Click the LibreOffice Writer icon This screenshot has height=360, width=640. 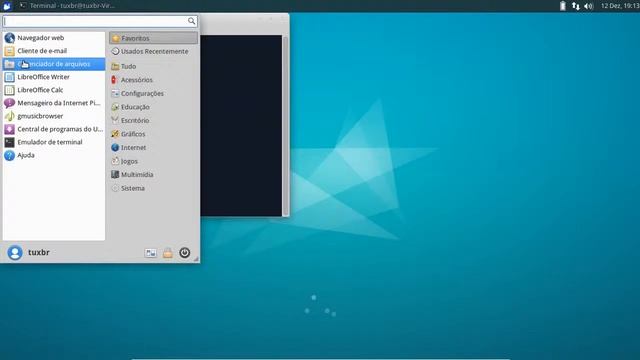tap(9, 77)
